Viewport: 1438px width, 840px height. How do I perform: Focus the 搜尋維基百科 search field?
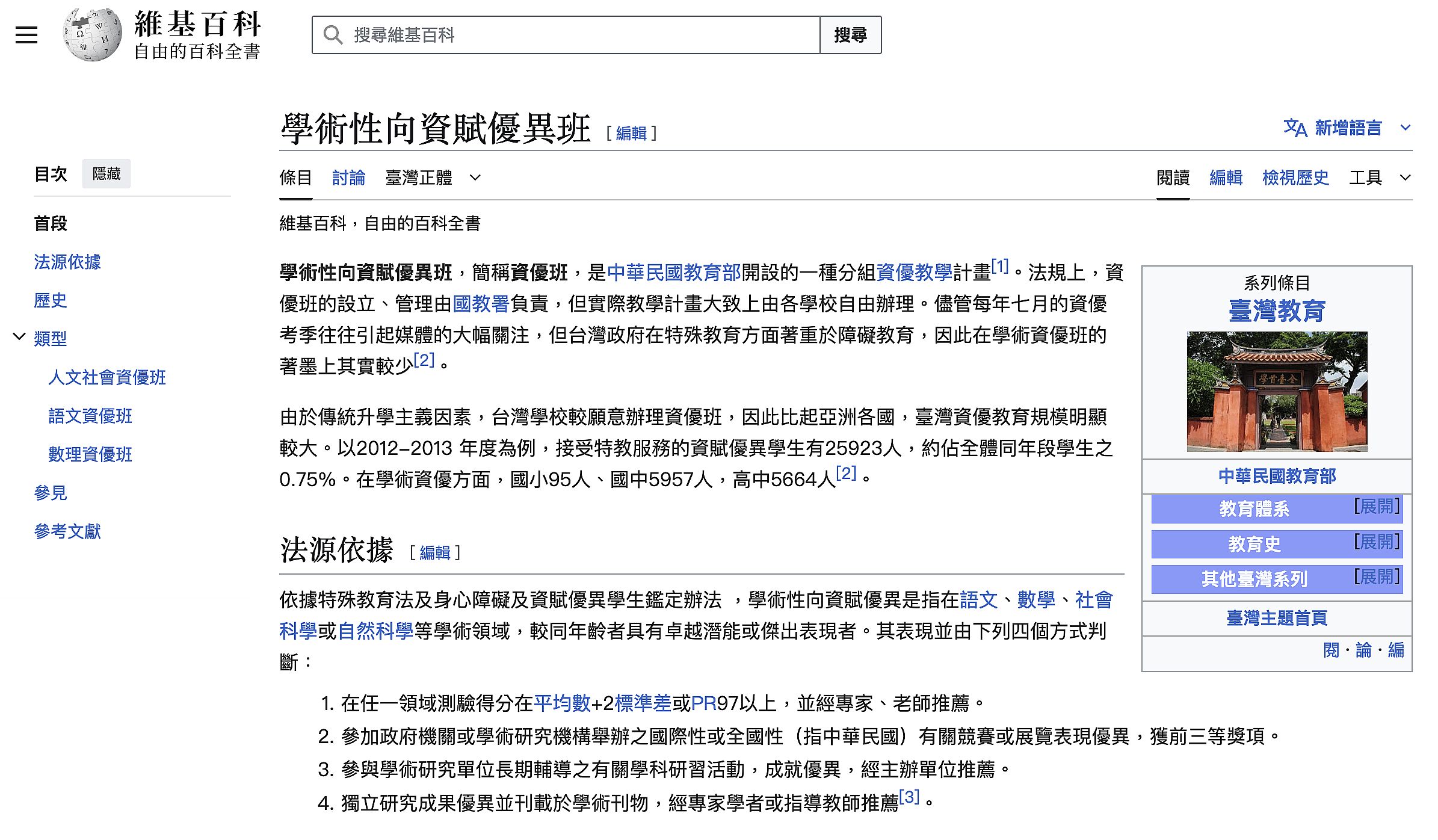[578, 35]
